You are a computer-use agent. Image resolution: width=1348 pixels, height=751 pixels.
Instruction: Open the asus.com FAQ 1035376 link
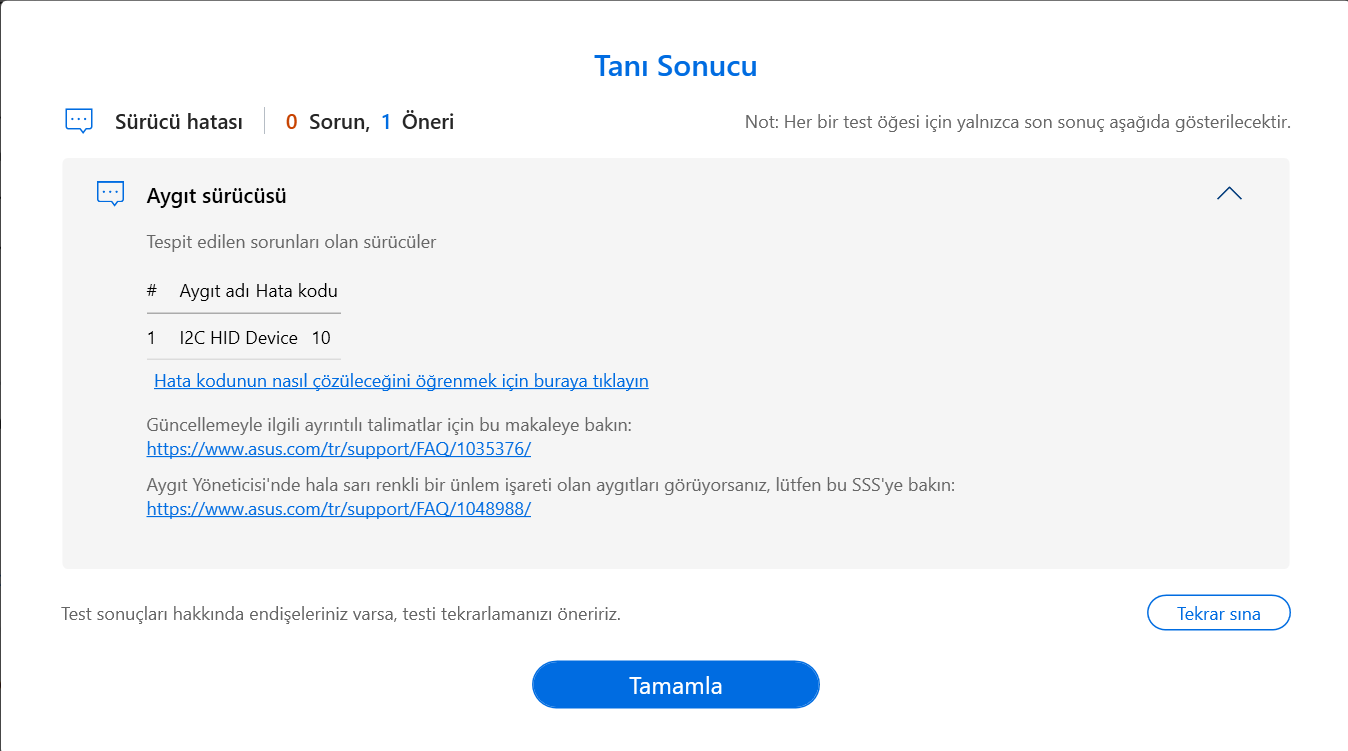pos(338,449)
